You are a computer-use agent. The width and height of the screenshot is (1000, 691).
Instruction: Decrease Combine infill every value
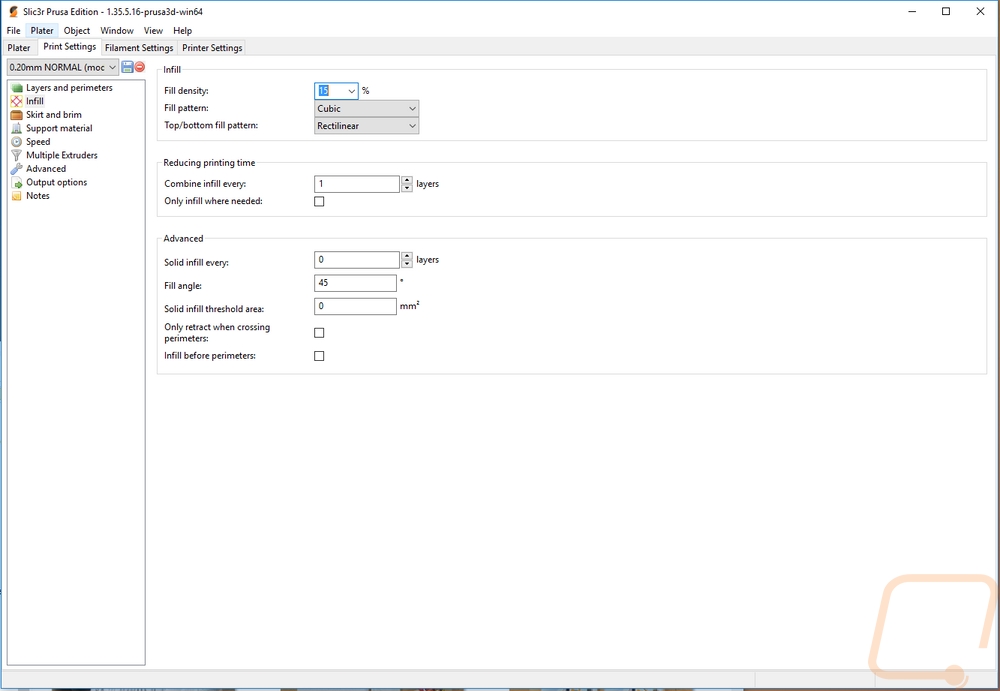(x=407, y=188)
